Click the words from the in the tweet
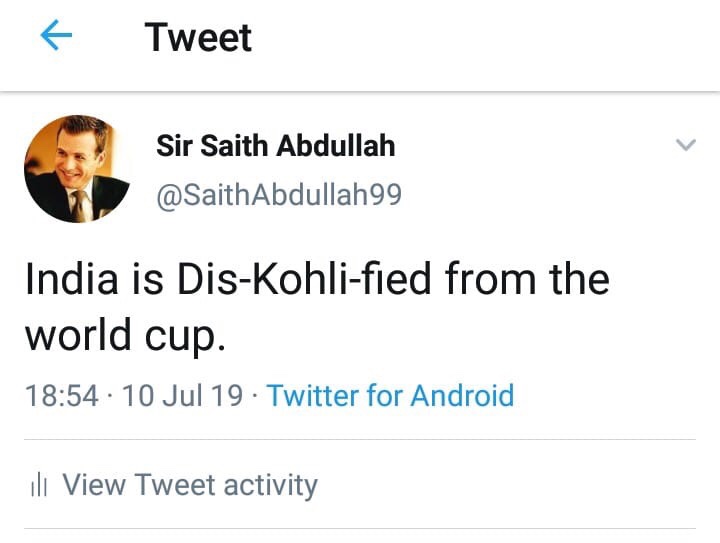 527,278
